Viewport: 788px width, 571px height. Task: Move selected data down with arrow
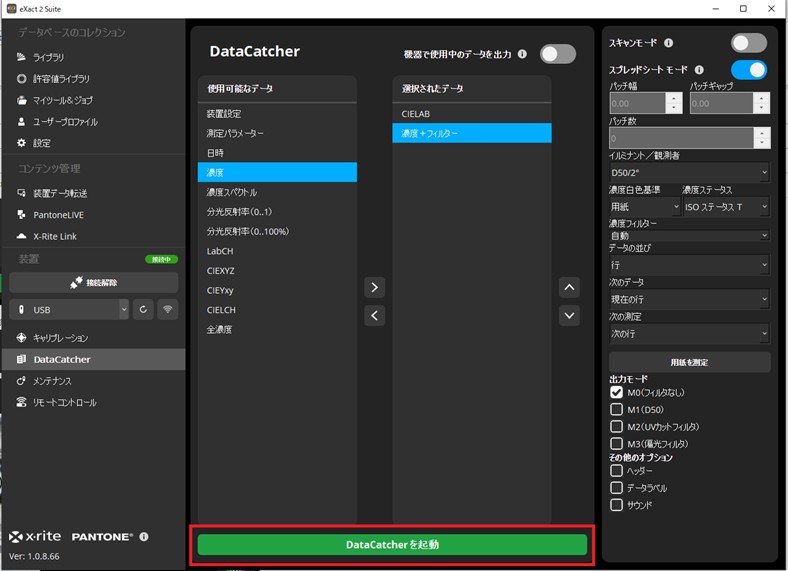569,316
